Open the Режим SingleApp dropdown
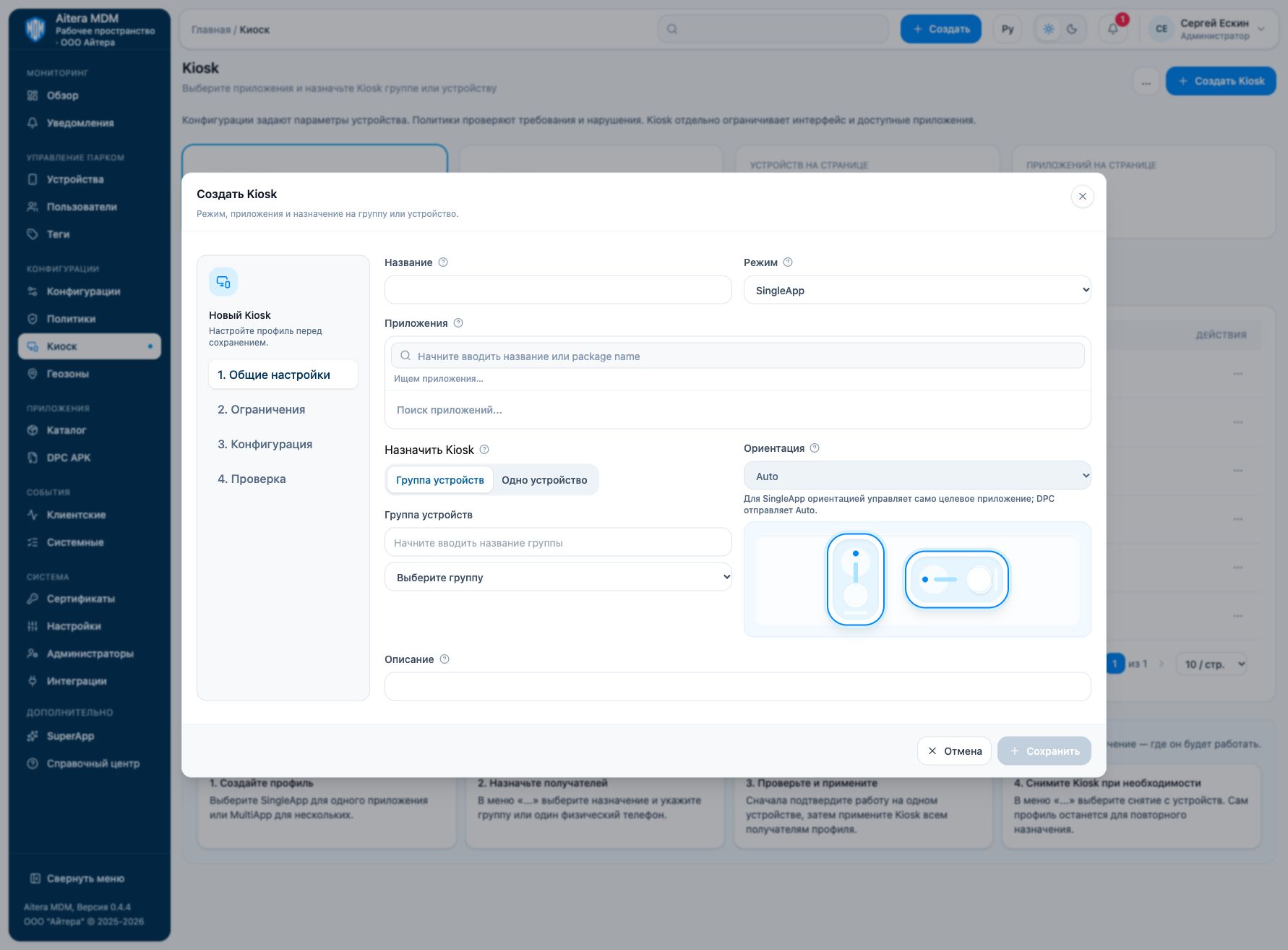This screenshot has height=950, width=1288. (x=917, y=290)
